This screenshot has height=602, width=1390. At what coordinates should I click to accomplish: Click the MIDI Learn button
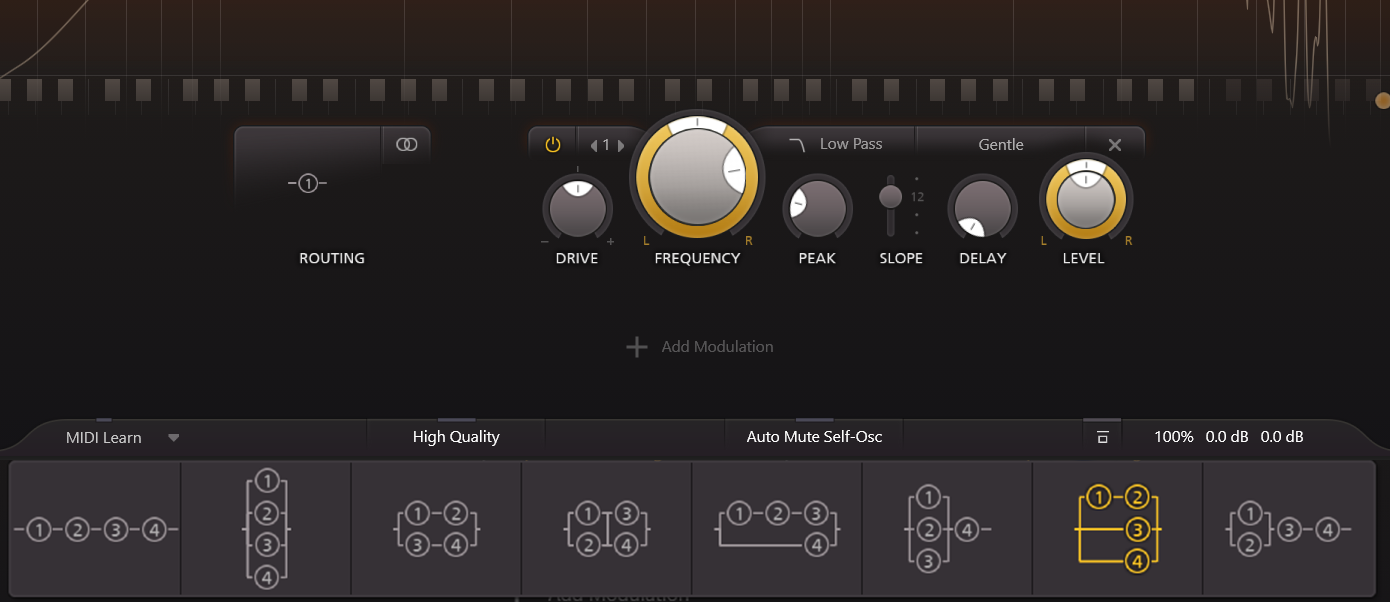(x=103, y=437)
